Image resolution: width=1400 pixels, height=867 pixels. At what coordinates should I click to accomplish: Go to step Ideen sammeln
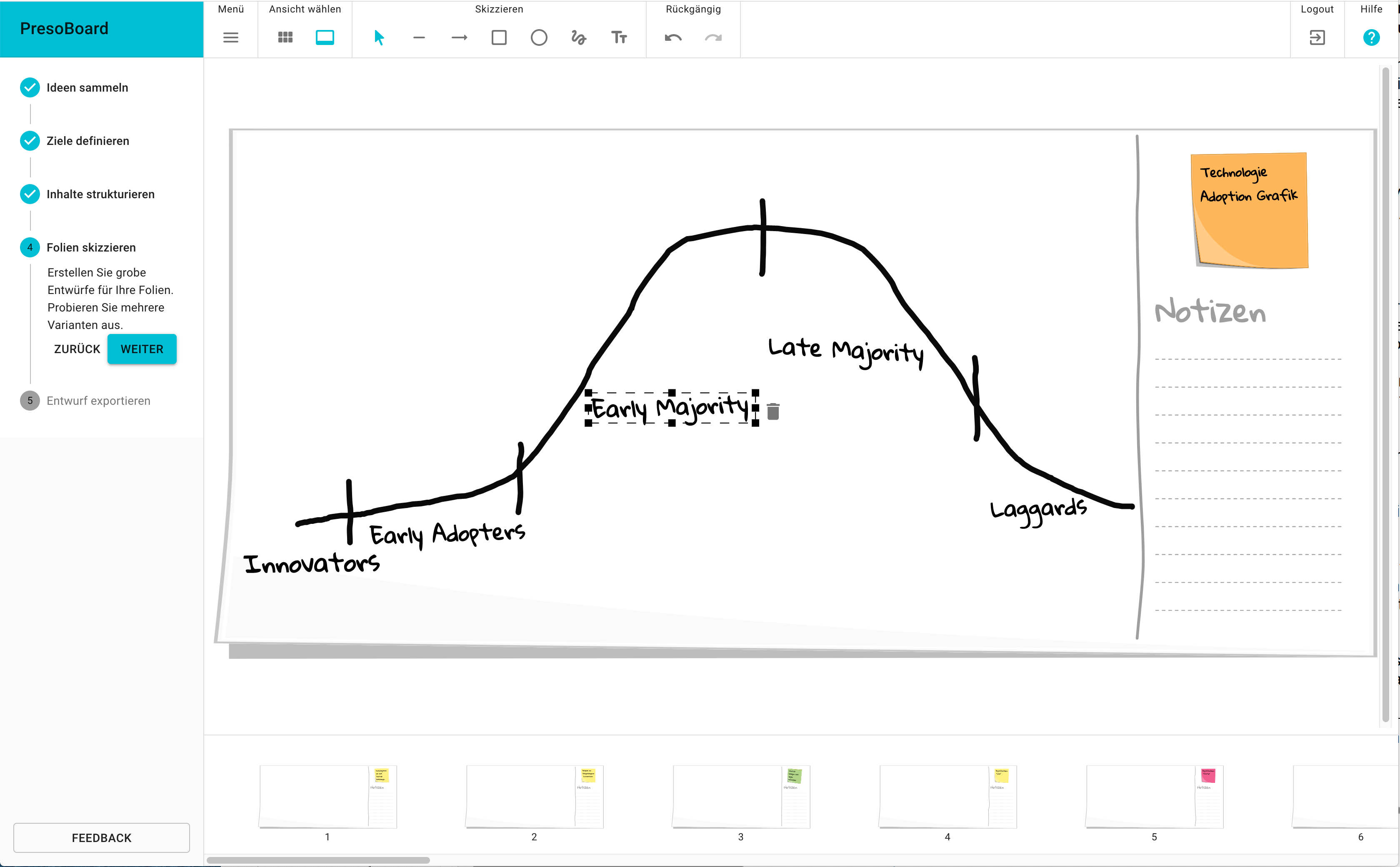pos(87,88)
